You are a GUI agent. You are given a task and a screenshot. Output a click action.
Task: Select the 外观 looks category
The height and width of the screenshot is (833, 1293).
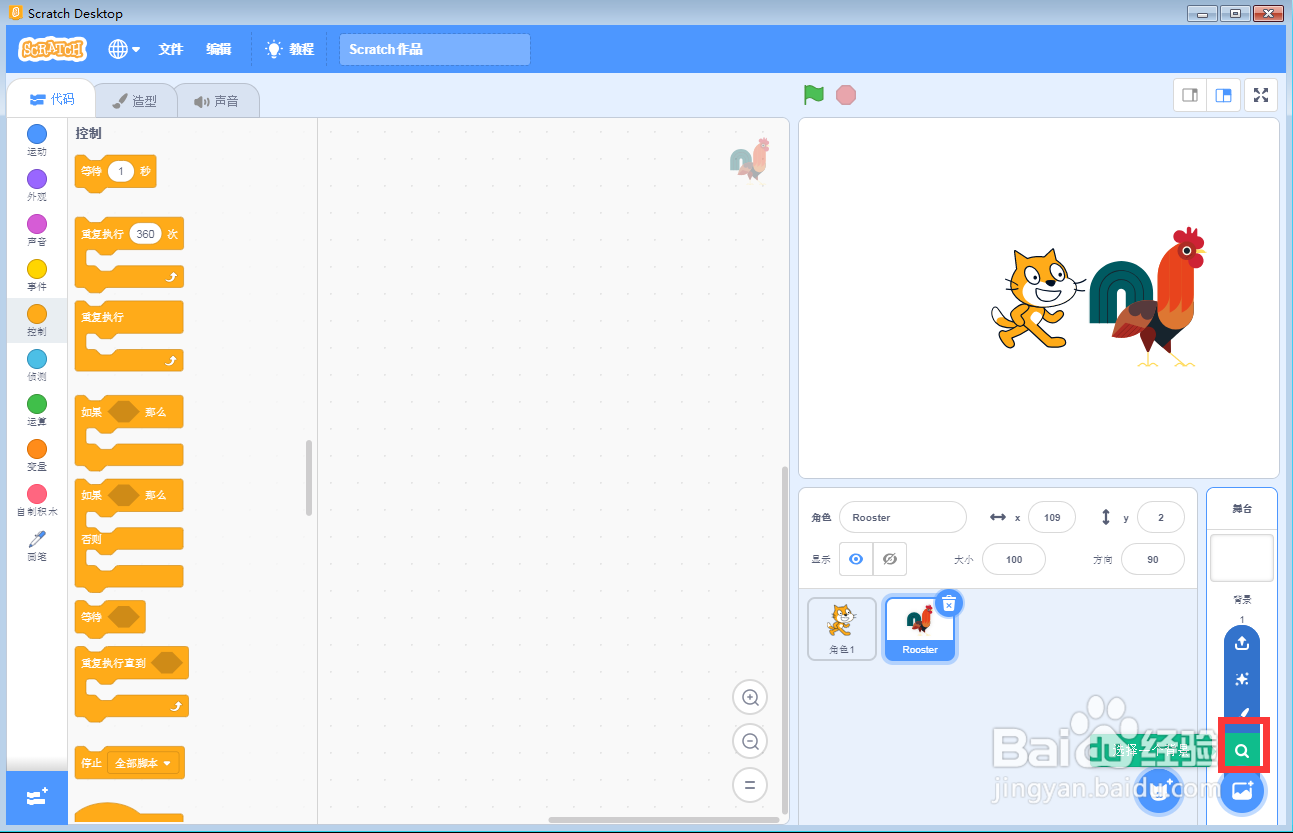click(x=37, y=185)
